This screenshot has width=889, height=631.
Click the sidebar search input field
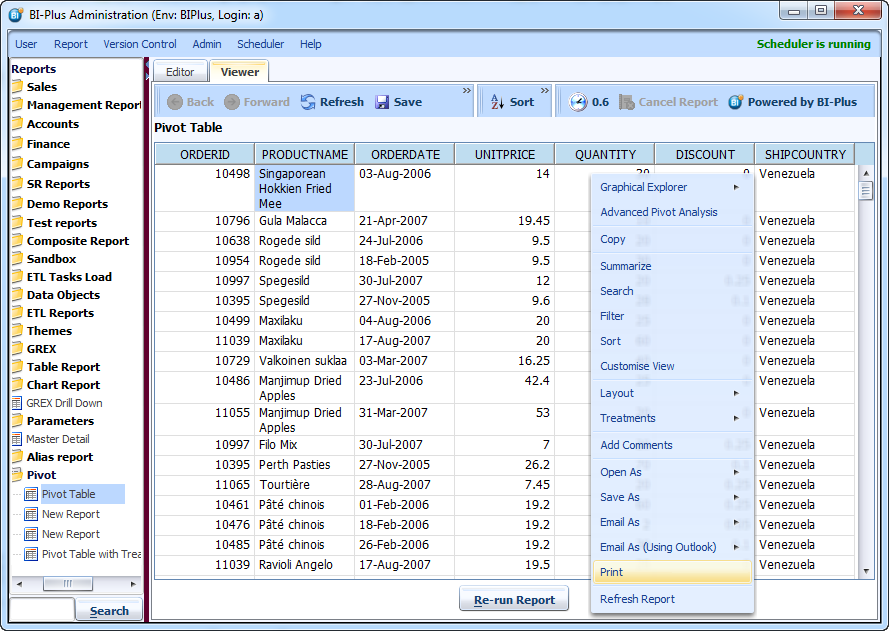(x=42, y=610)
